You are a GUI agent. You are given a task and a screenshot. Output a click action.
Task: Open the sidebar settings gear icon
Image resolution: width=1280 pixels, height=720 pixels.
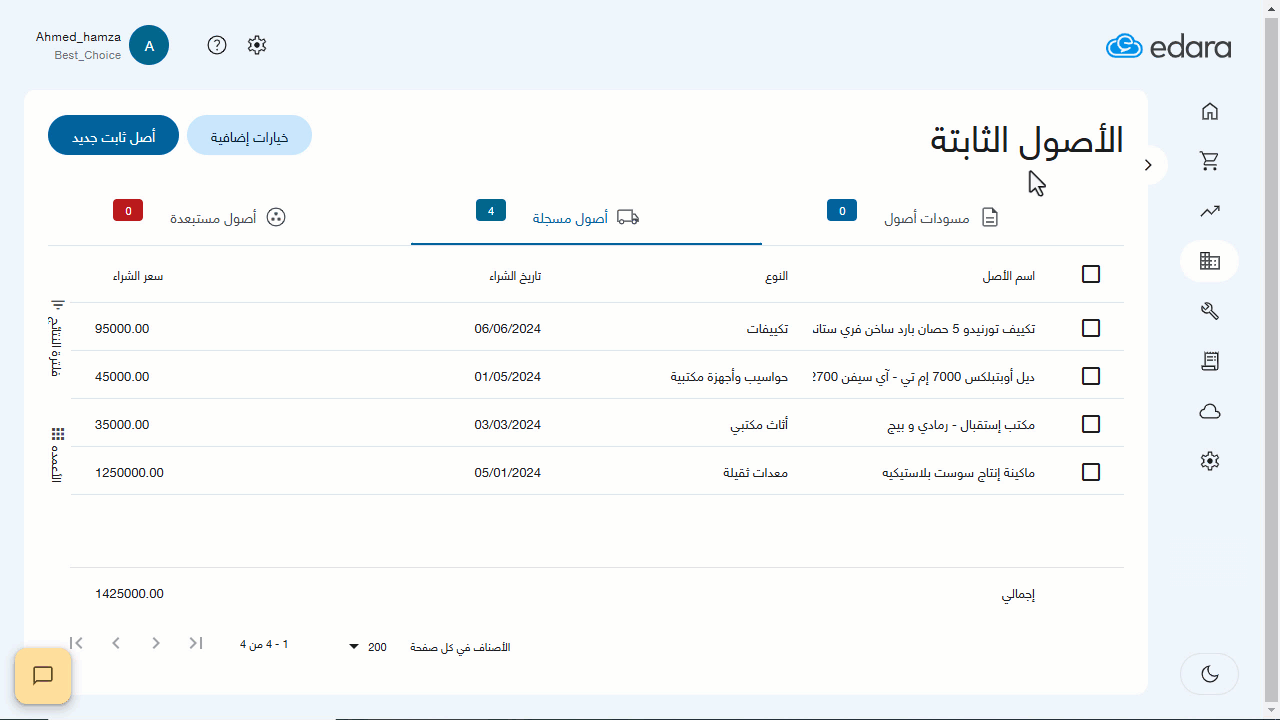click(1209, 461)
